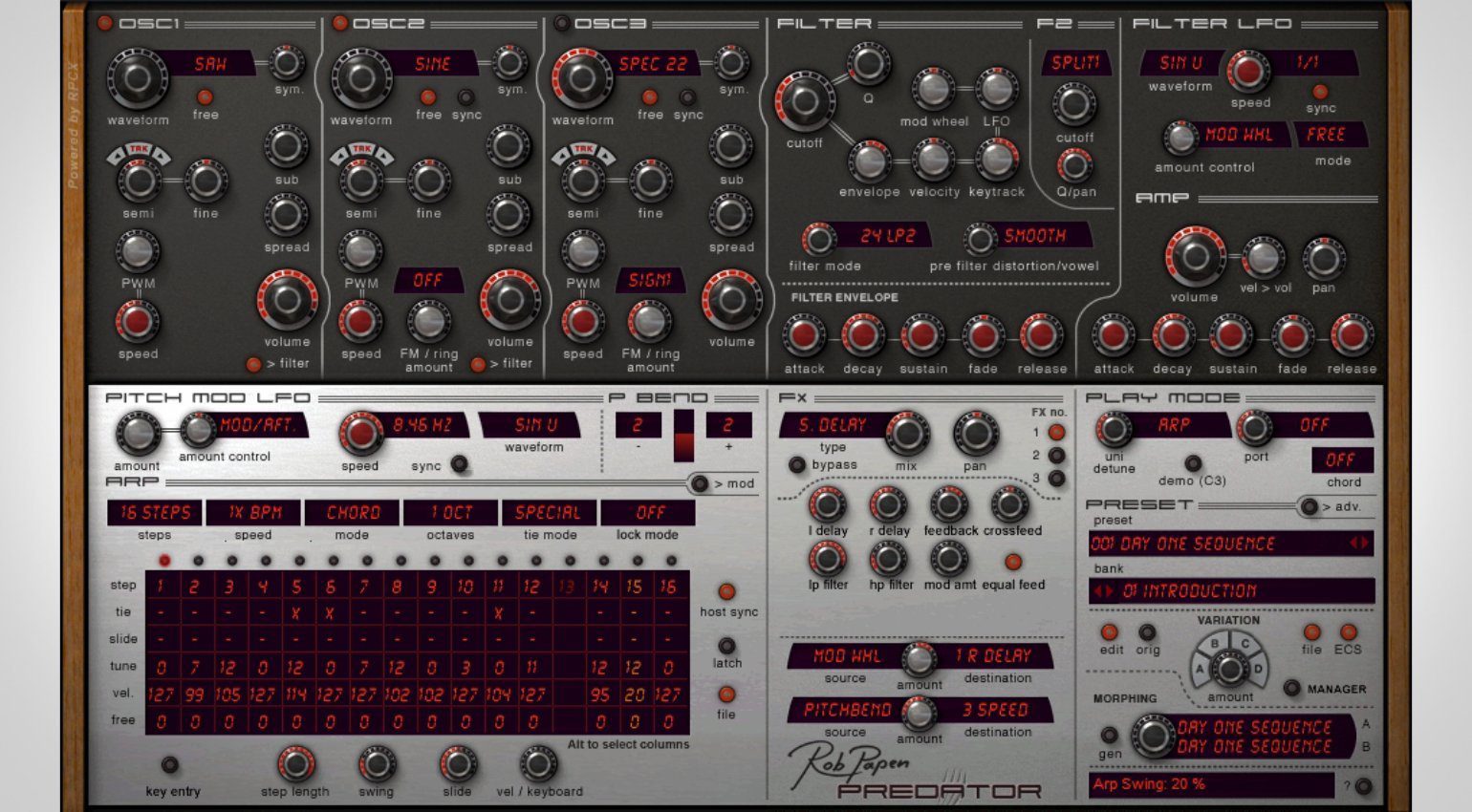Viewport: 1472px width, 812px height.
Task: Click the OSC2 FM / ring amount knob
Action: 428,322
